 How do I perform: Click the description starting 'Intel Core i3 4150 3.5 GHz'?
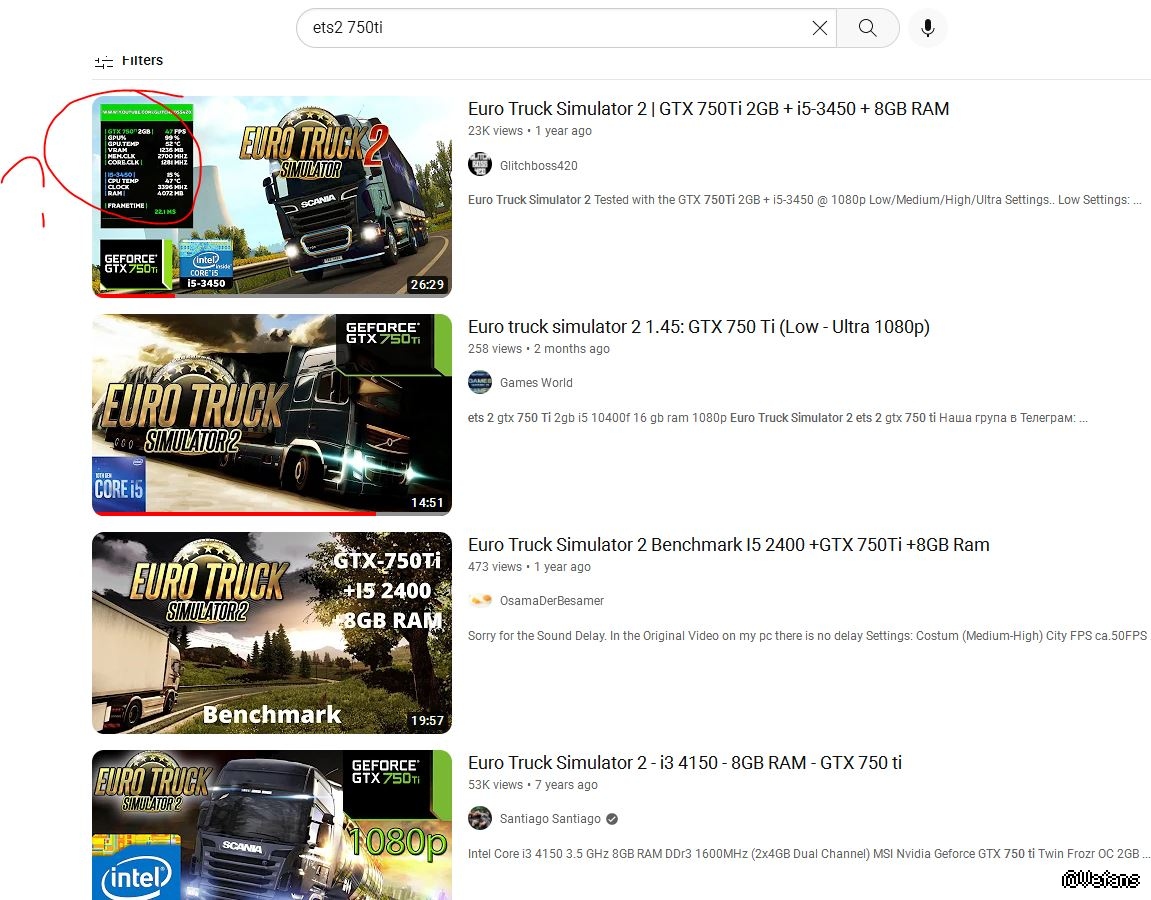809,854
